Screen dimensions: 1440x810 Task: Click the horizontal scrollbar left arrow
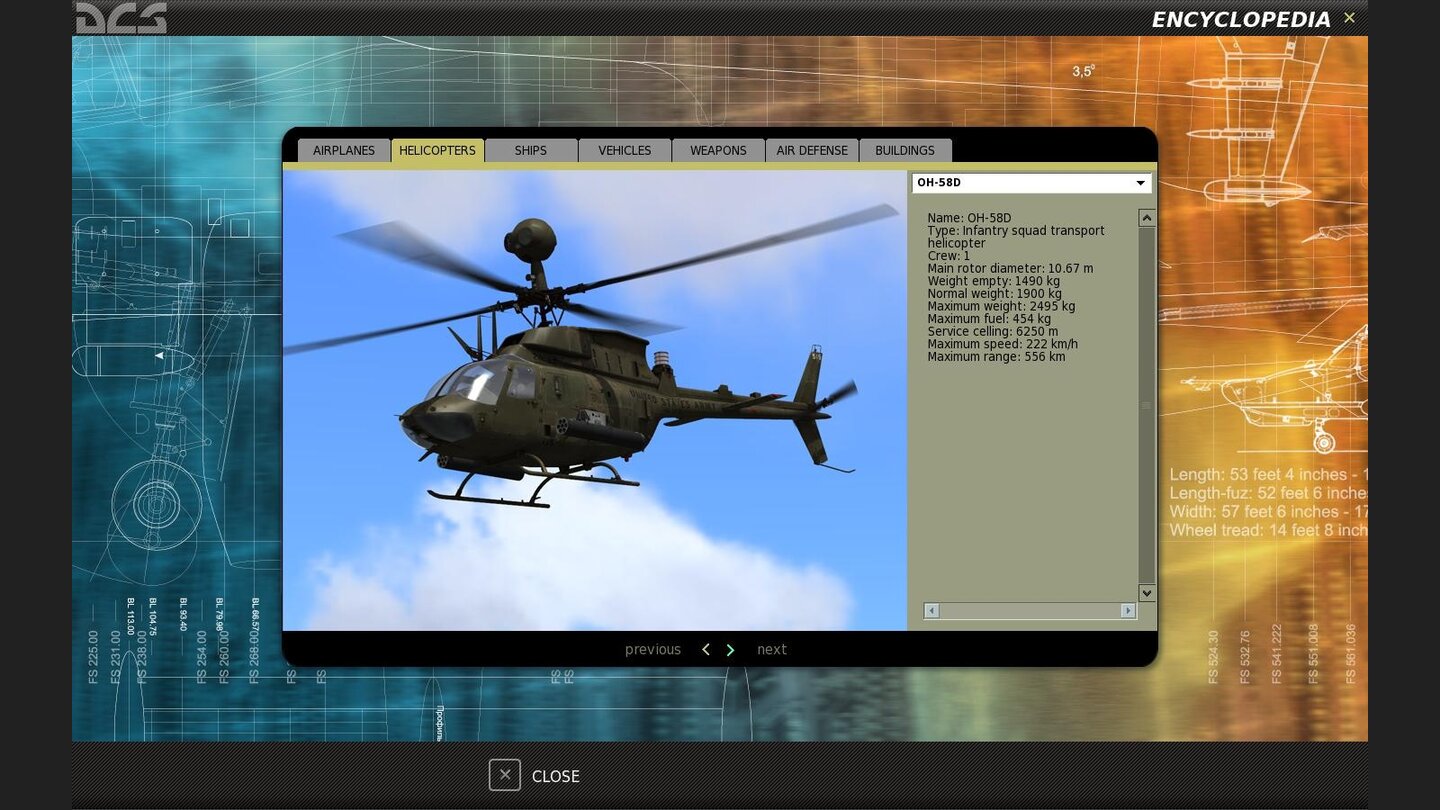coord(932,610)
